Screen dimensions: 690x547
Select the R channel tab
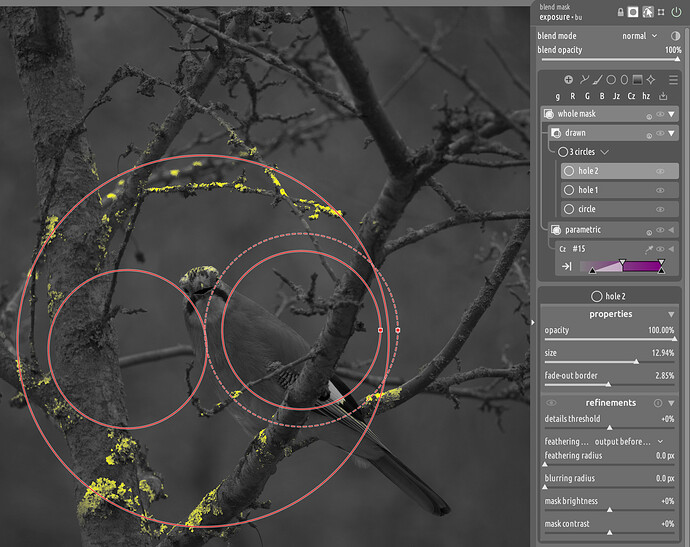[573, 96]
